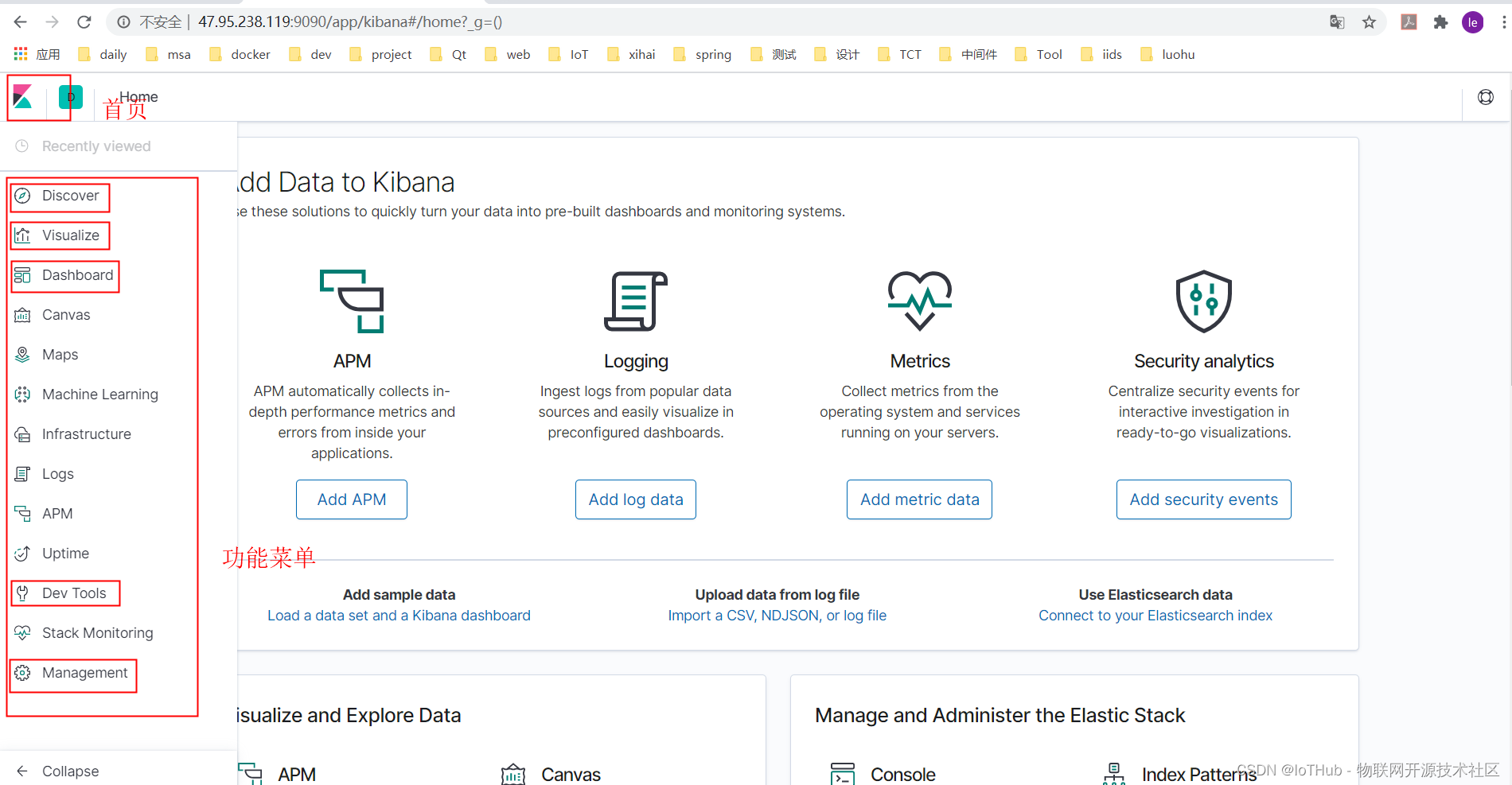Click the Add log data button
Viewport: 1512px width, 785px height.
point(636,499)
